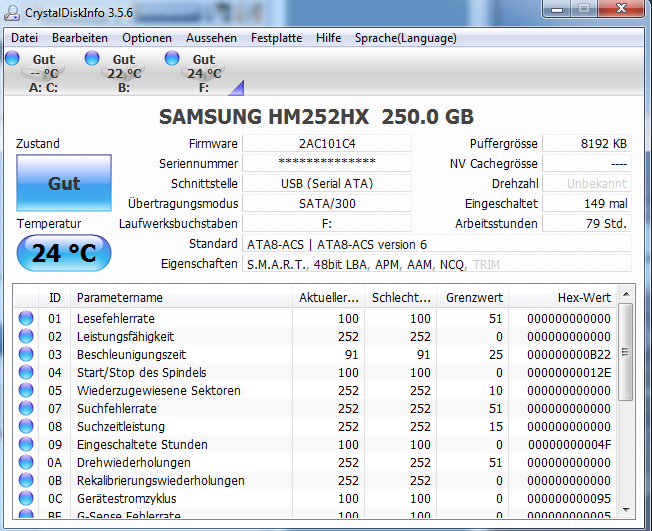Select the Gerätestromzyklus parameter name
652x531 pixels.
(126, 499)
